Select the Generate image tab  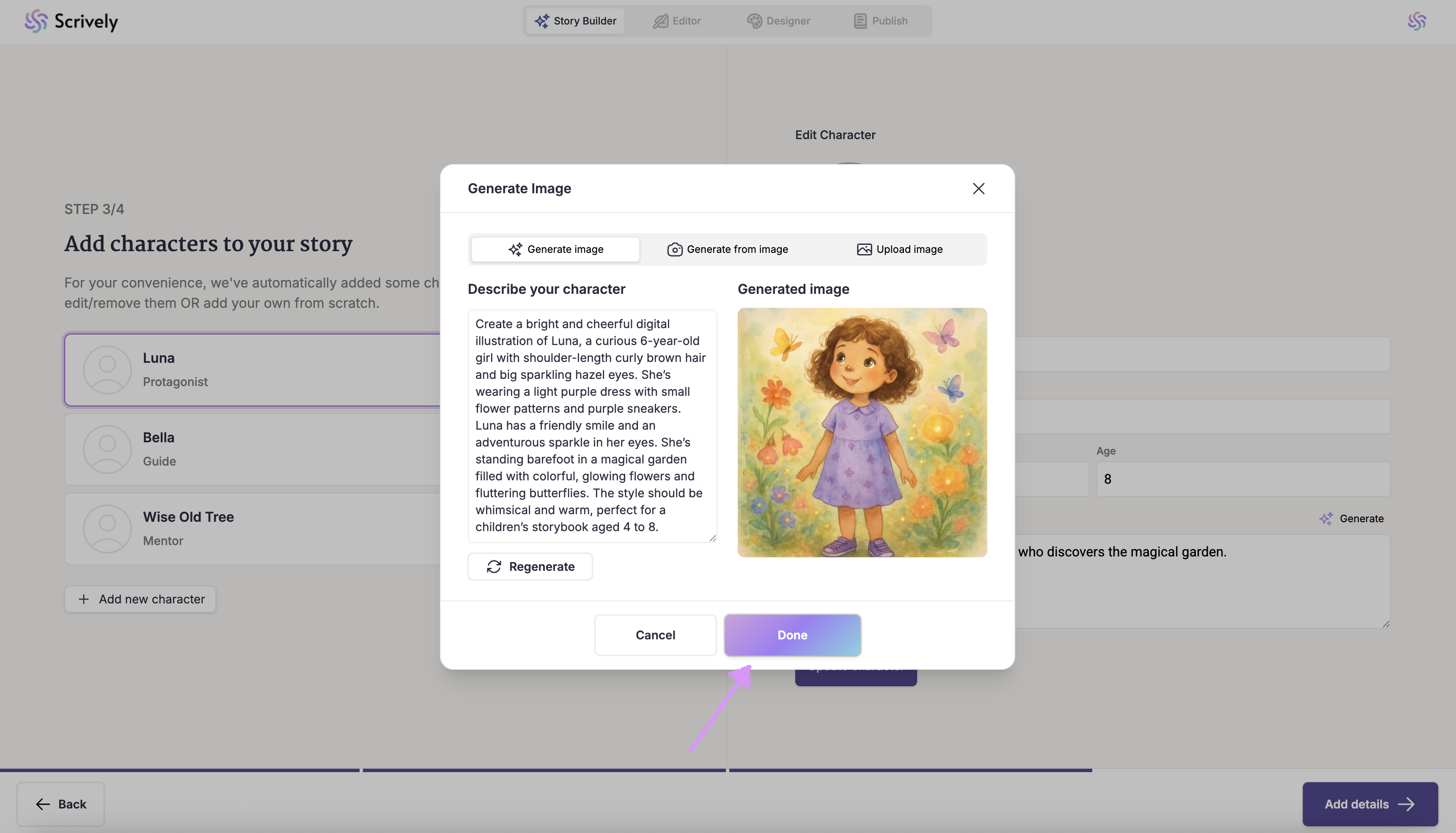coord(555,249)
